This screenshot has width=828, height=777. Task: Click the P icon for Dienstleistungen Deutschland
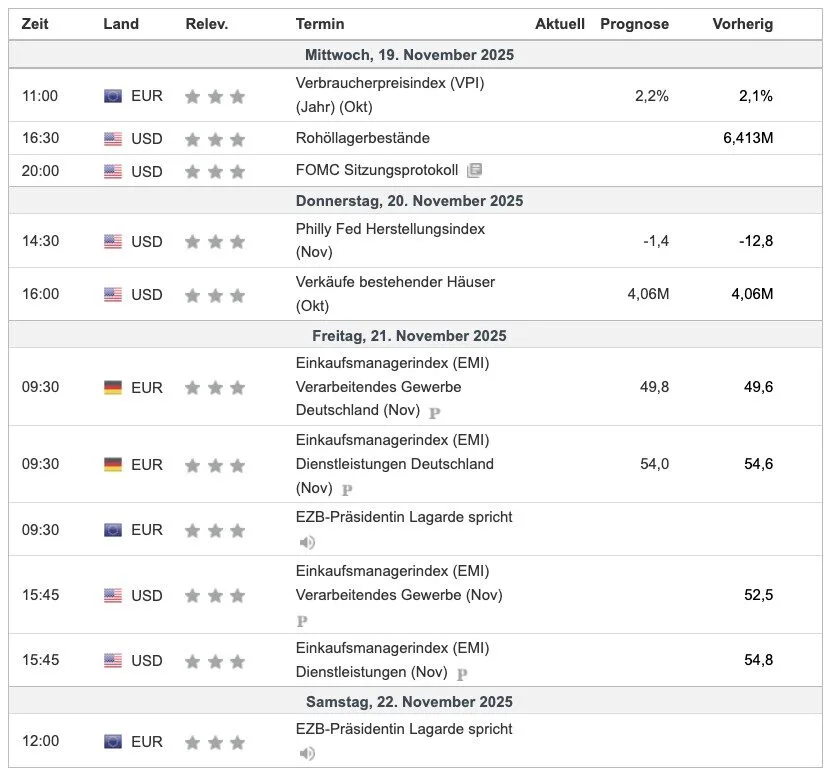pos(347,490)
